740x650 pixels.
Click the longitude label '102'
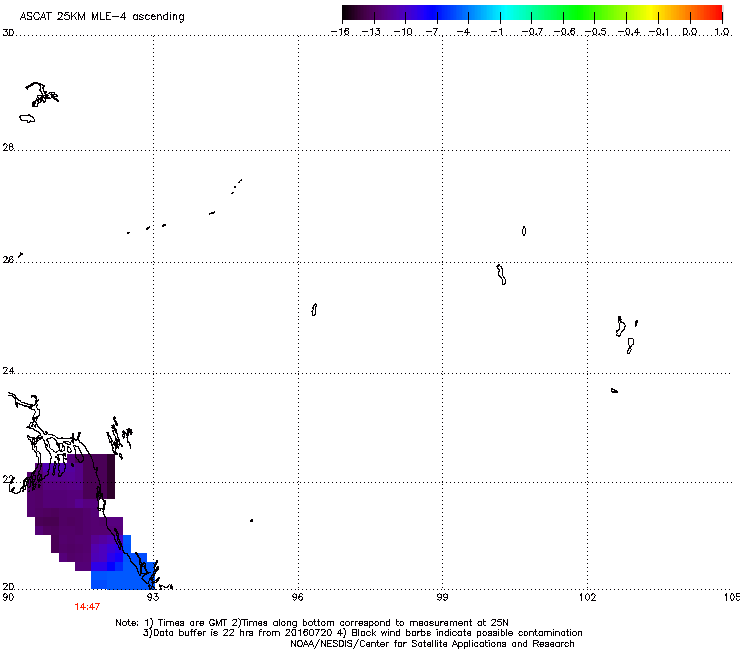pyautogui.click(x=587, y=597)
